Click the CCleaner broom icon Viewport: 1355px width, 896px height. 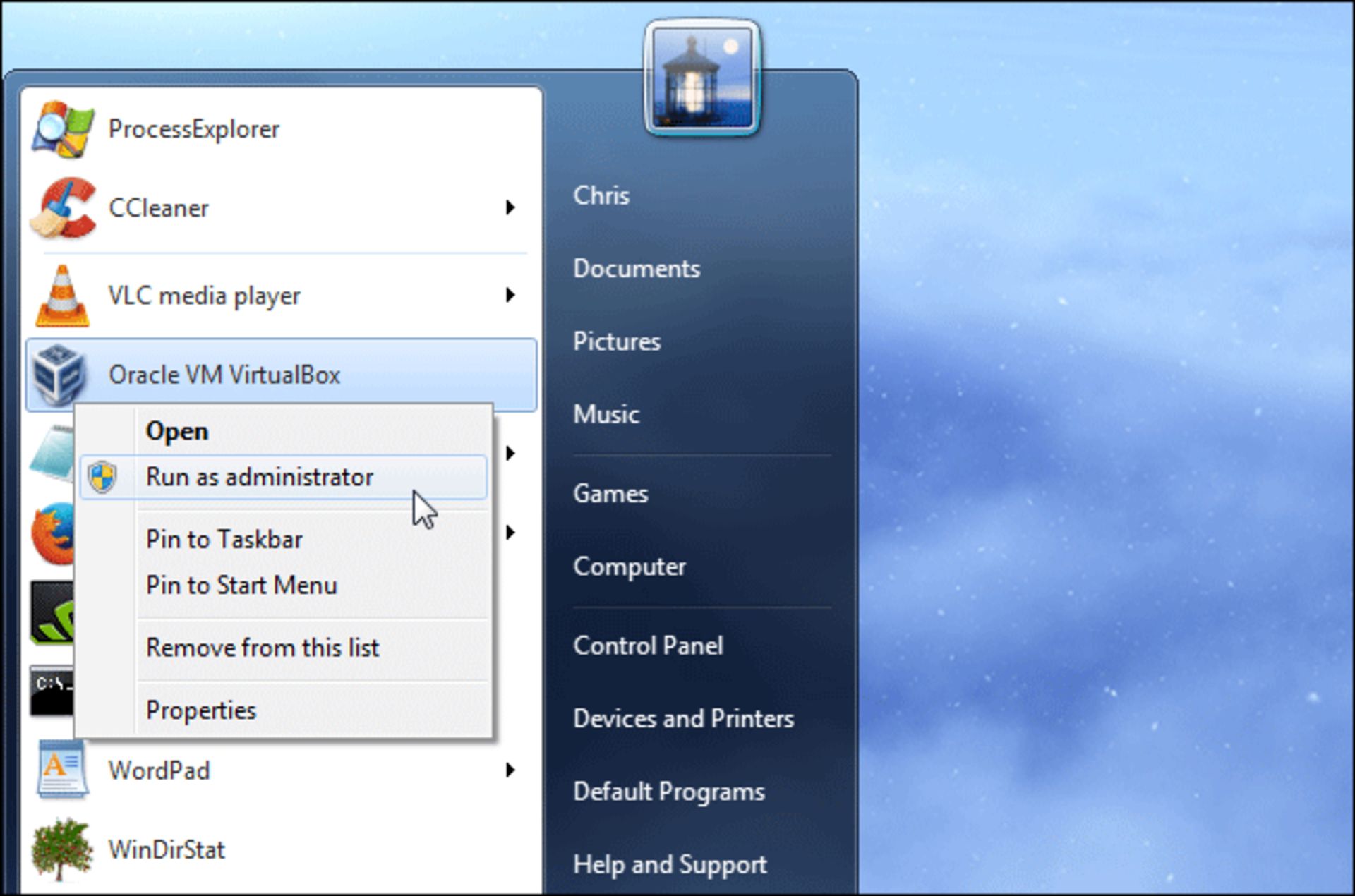point(62,208)
